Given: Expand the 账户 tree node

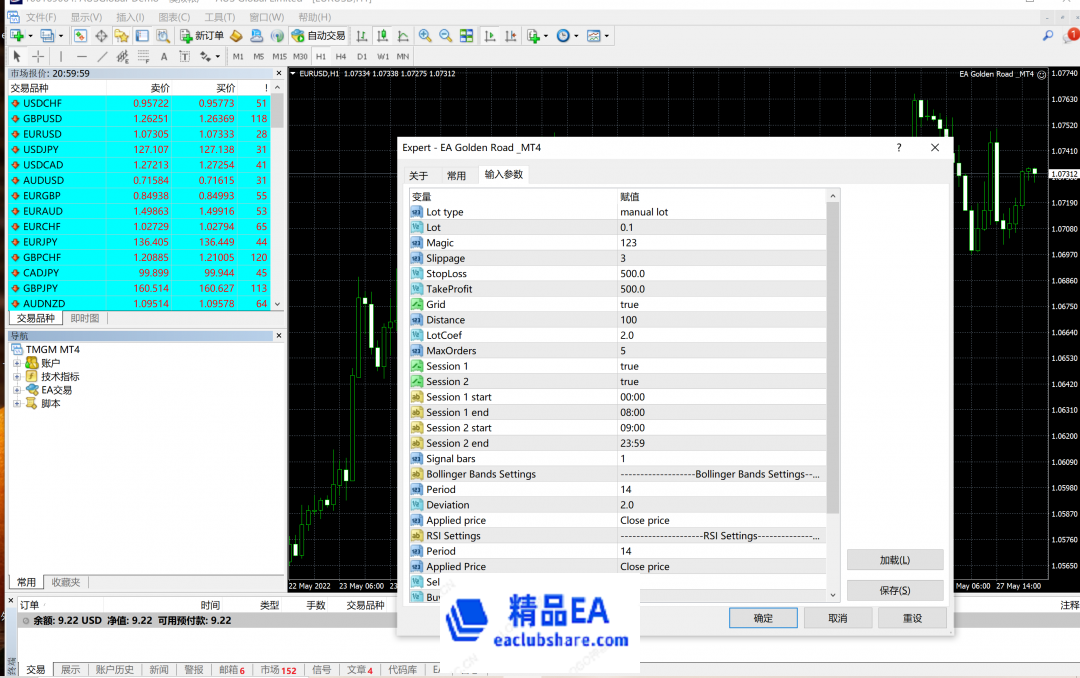Looking at the screenshot, I should 17,363.
